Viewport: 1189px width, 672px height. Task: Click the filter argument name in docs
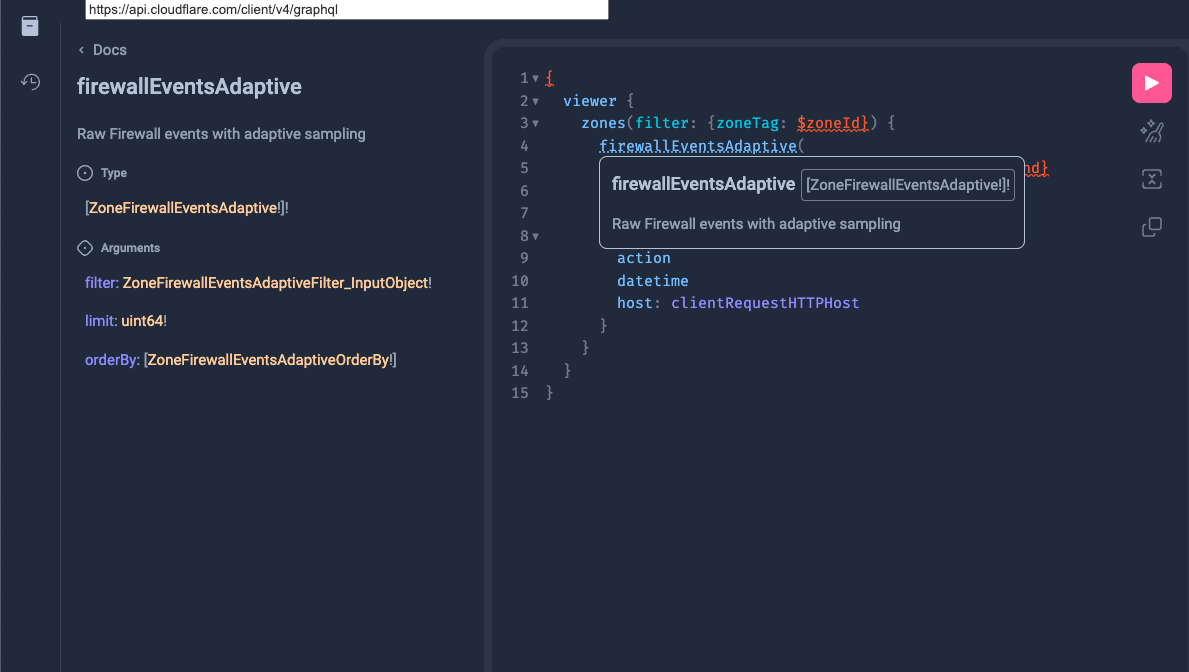[101, 283]
